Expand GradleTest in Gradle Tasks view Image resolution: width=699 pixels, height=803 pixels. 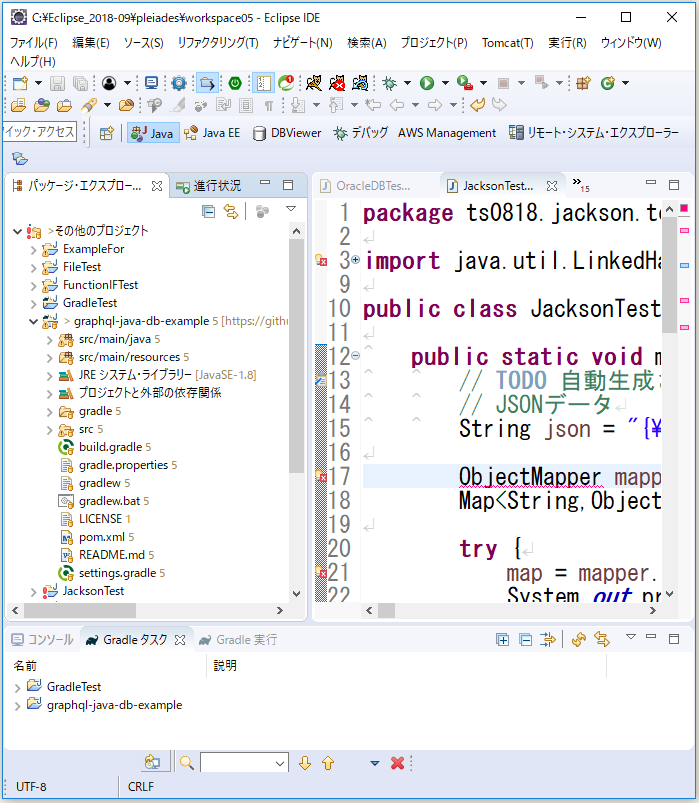click(17, 688)
